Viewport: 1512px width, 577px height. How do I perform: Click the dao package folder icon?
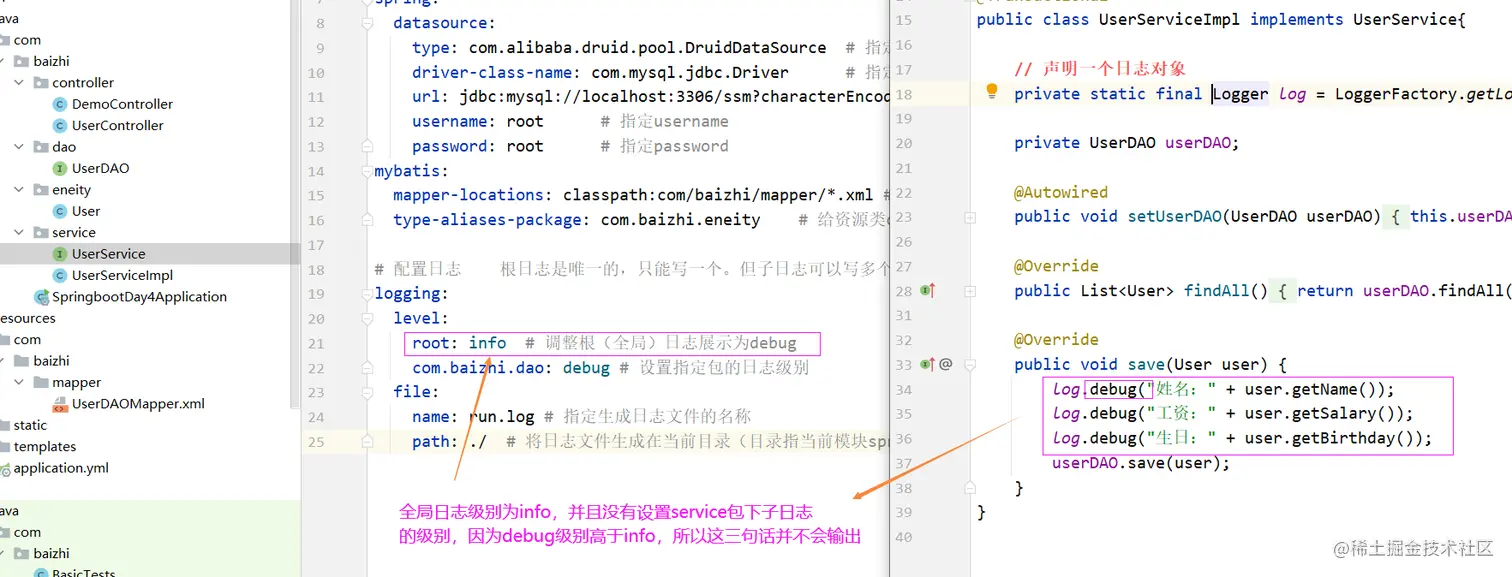[41, 147]
